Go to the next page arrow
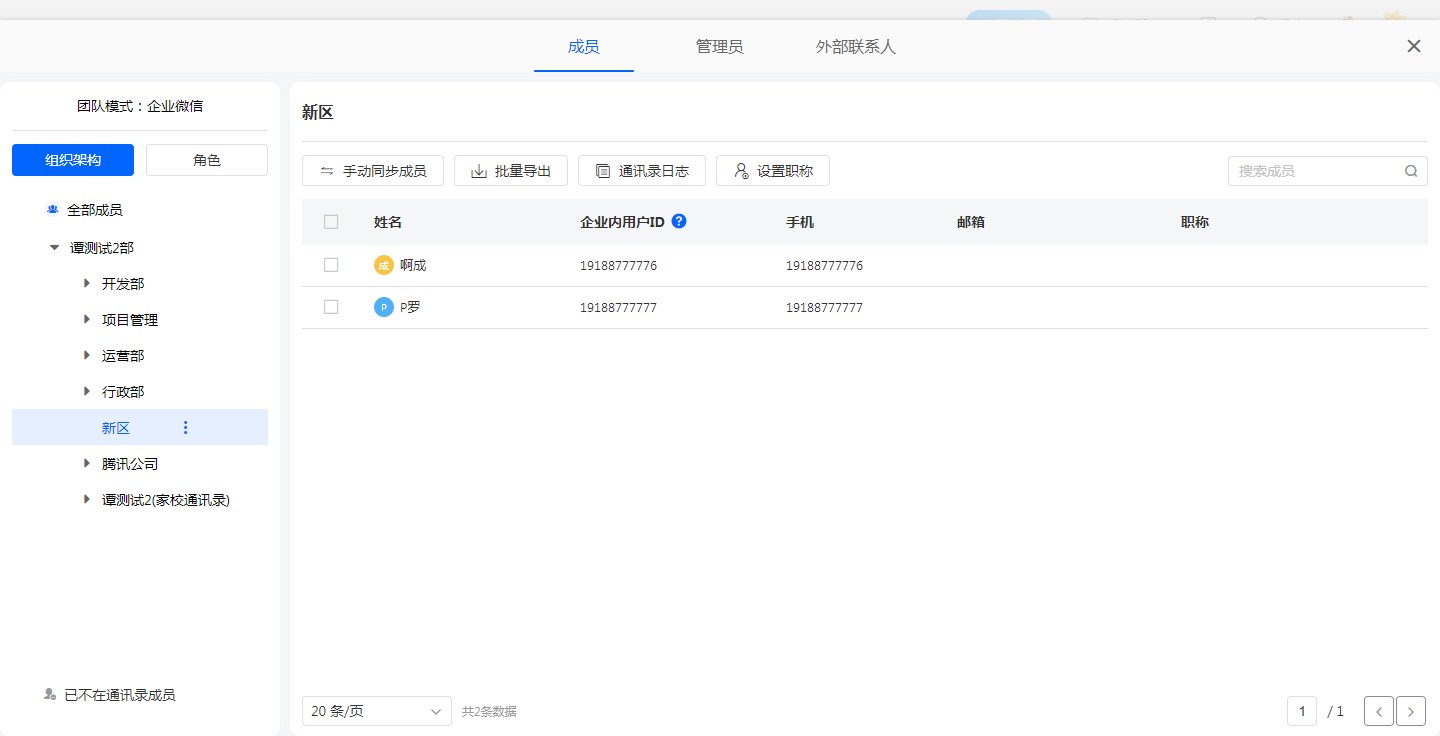 tap(1410, 711)
